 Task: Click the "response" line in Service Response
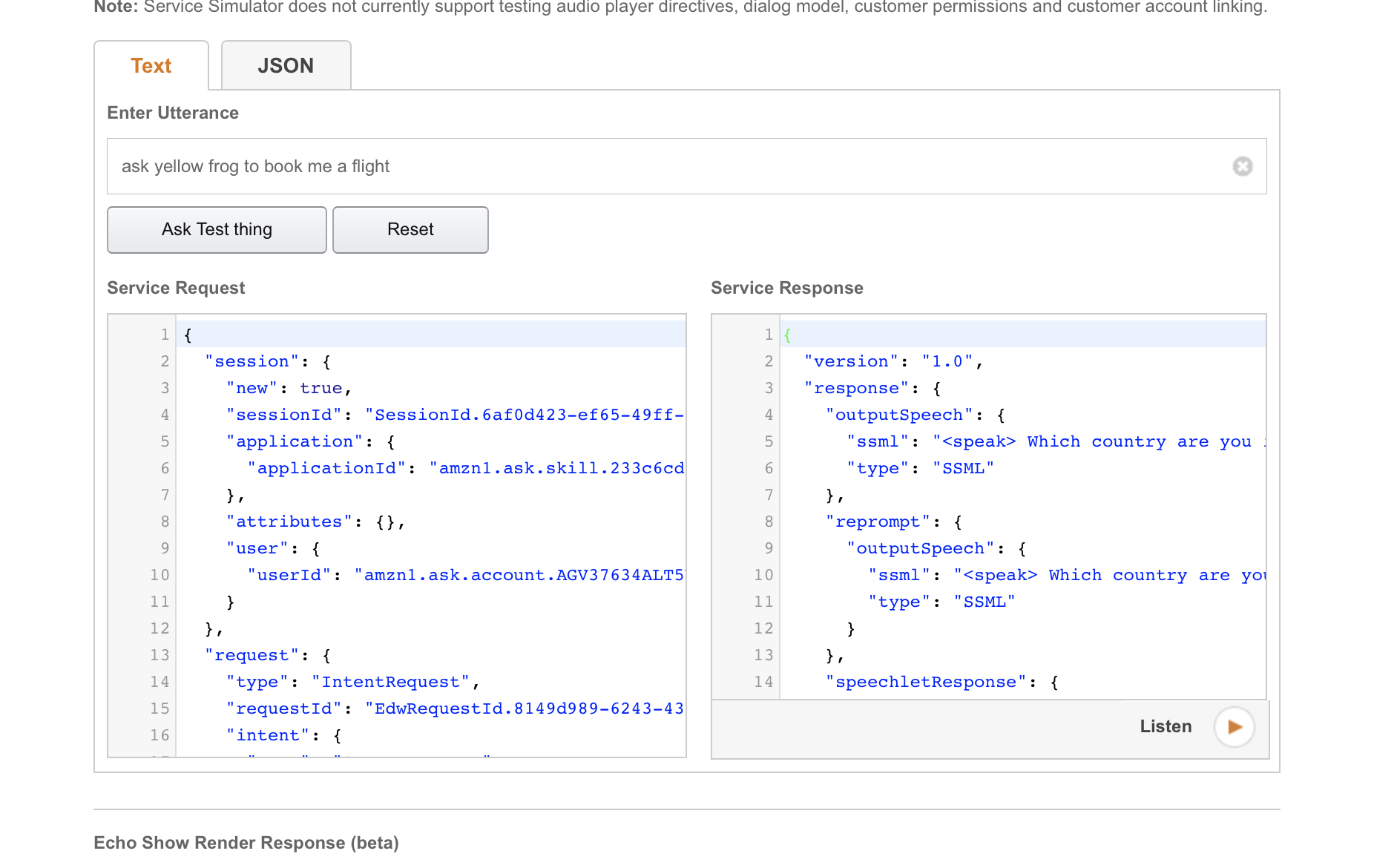[x=872, y=388]
